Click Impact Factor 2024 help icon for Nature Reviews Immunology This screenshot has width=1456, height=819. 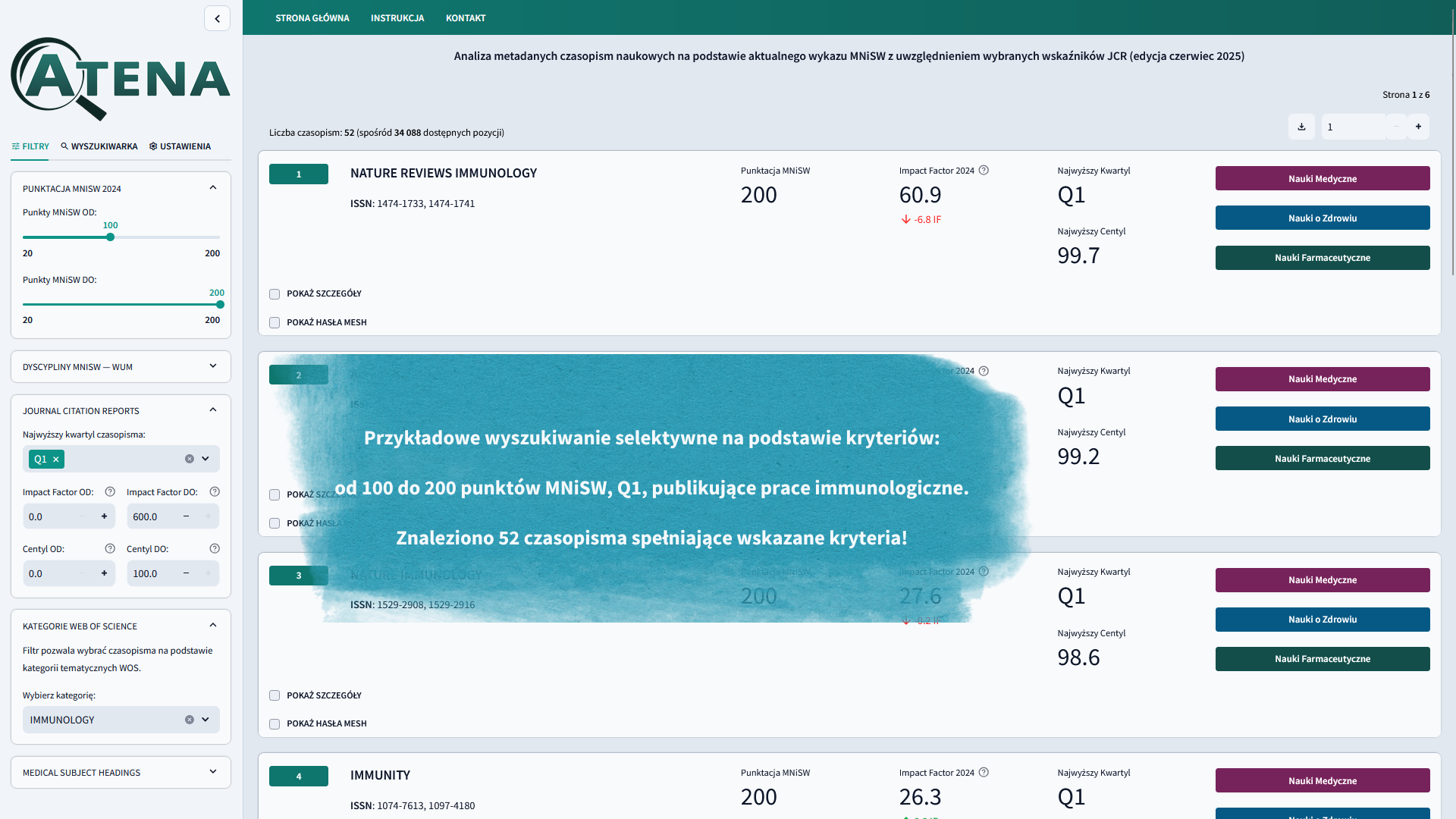tap(984, 170)
